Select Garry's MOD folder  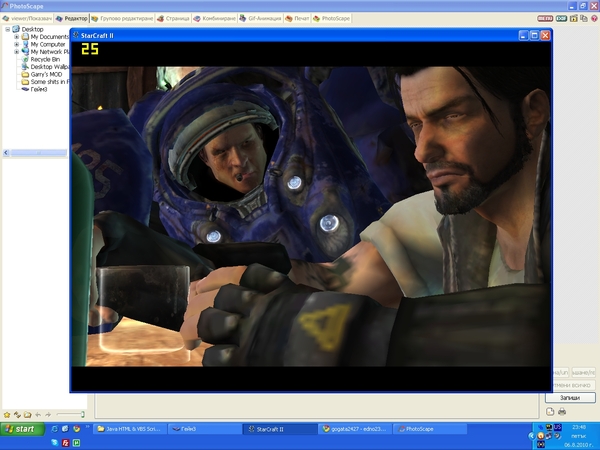[x=46, y=74]
